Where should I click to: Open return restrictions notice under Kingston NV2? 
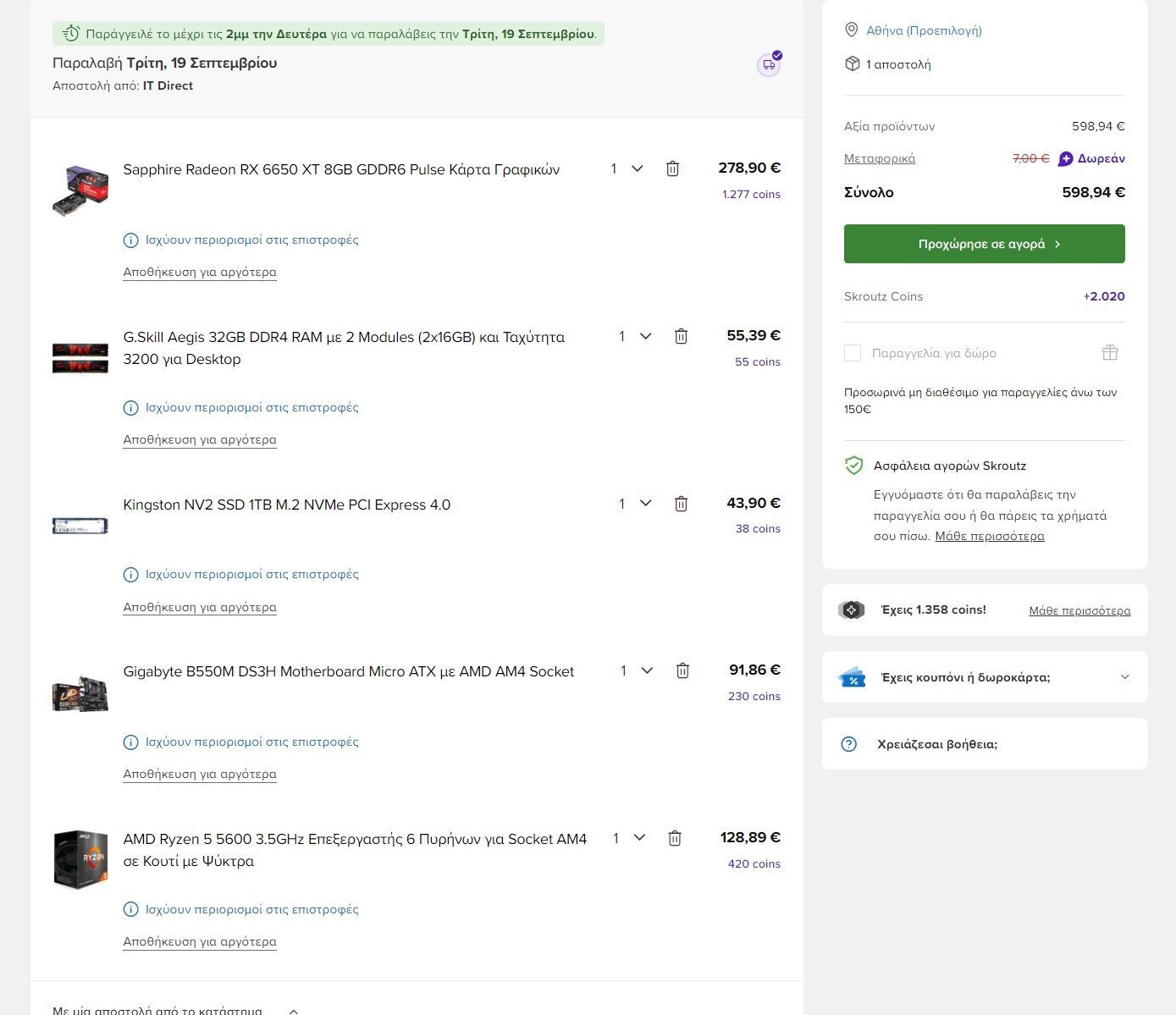(252, 574)
